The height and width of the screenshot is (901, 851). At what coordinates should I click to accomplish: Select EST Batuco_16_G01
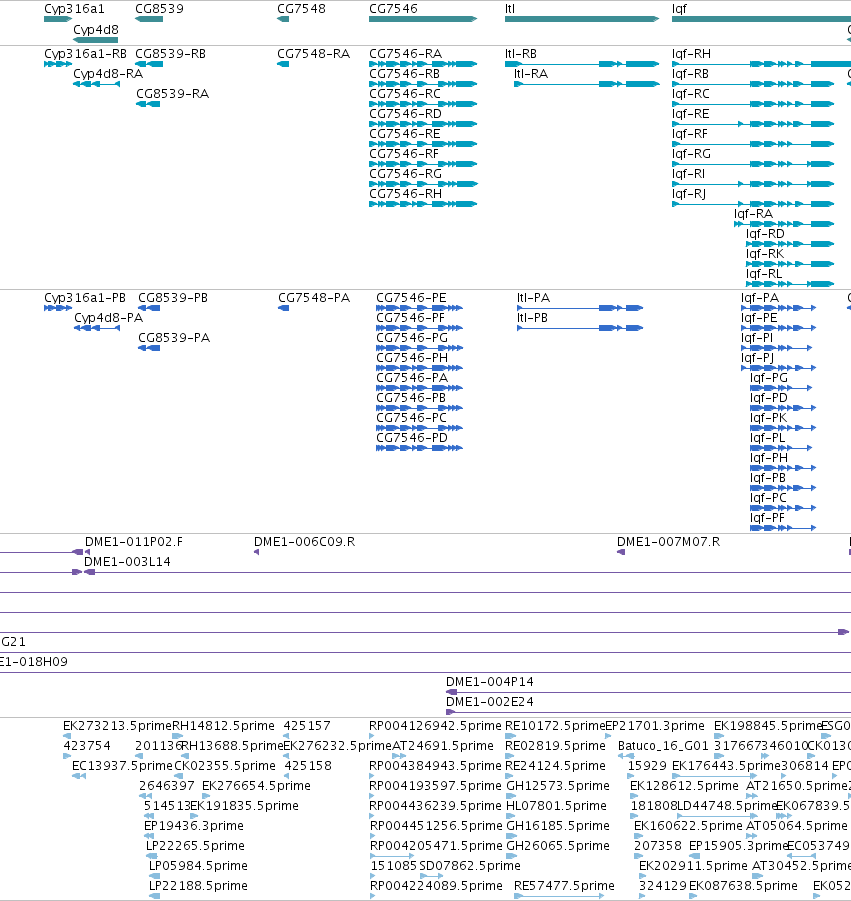tap(626, 756)
